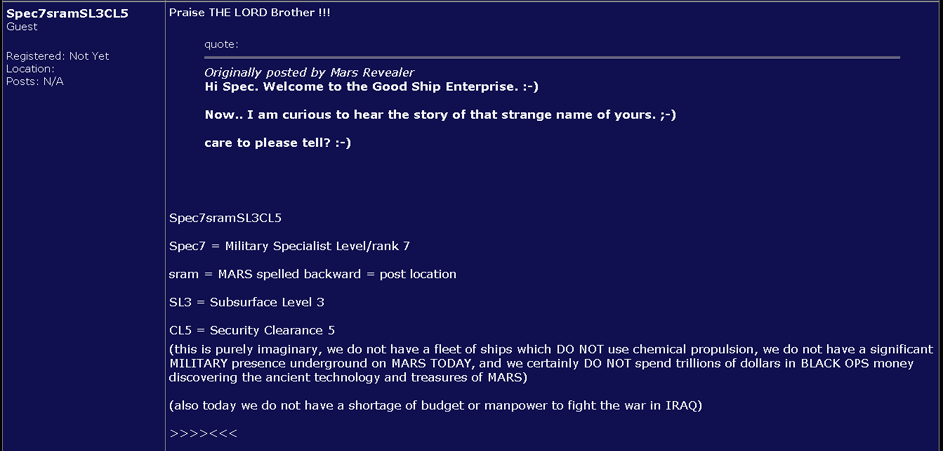Image resolution: width=943 pixels, height=451 pixels.
Task: Click 'Spec7 = Military Specialist Level/rank 7'
Action: (290, 246)
